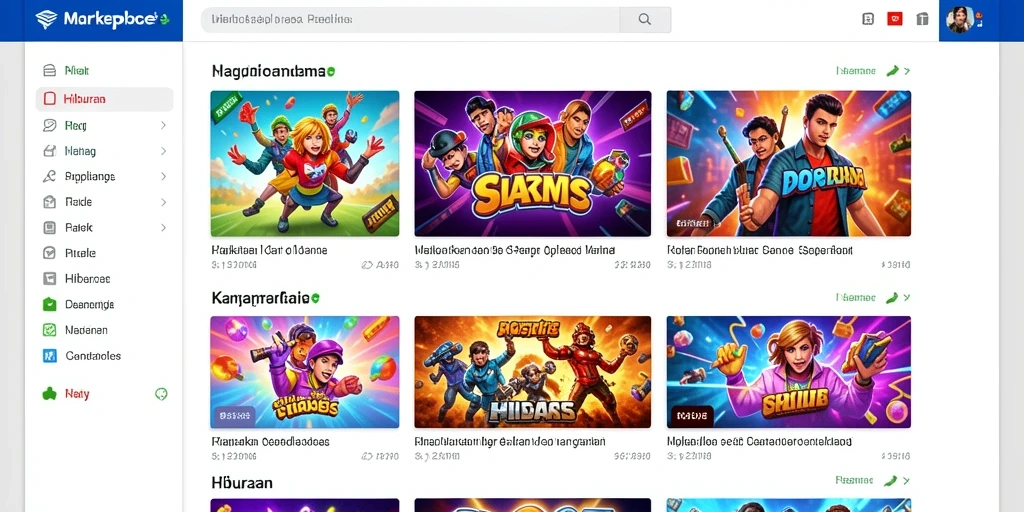Screen dimensions: 1024x512
Task: Open the SLARMS game thumbnail
Action: point(532,163)
